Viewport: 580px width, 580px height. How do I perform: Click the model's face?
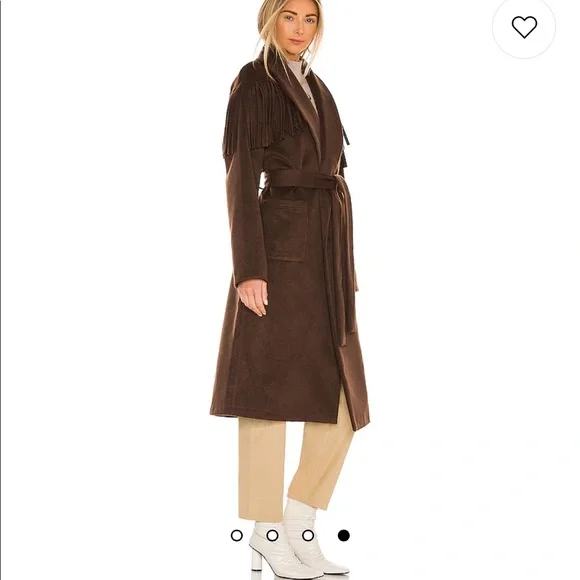coord(297,26)
